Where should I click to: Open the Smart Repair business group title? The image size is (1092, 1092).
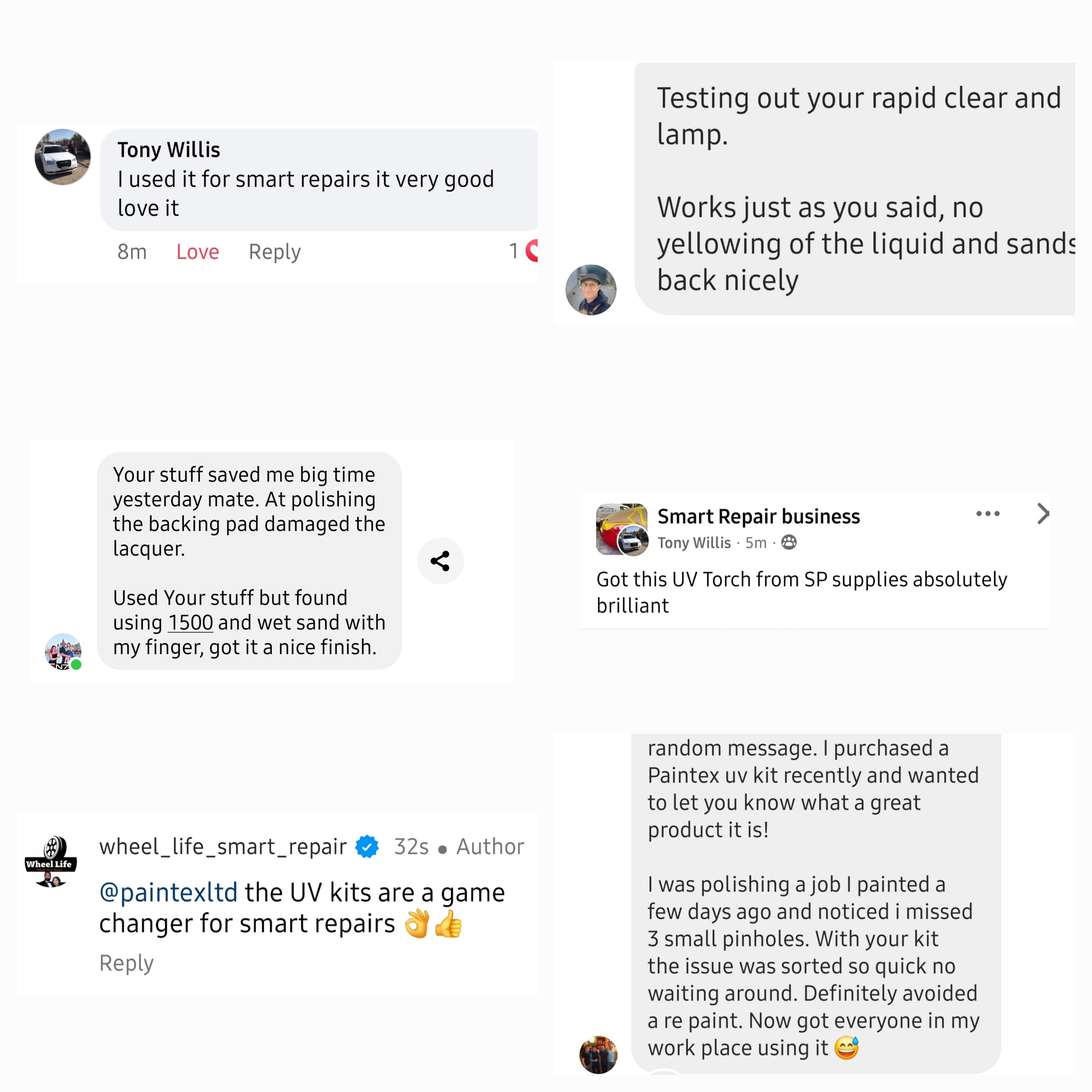tap(758, 516)
